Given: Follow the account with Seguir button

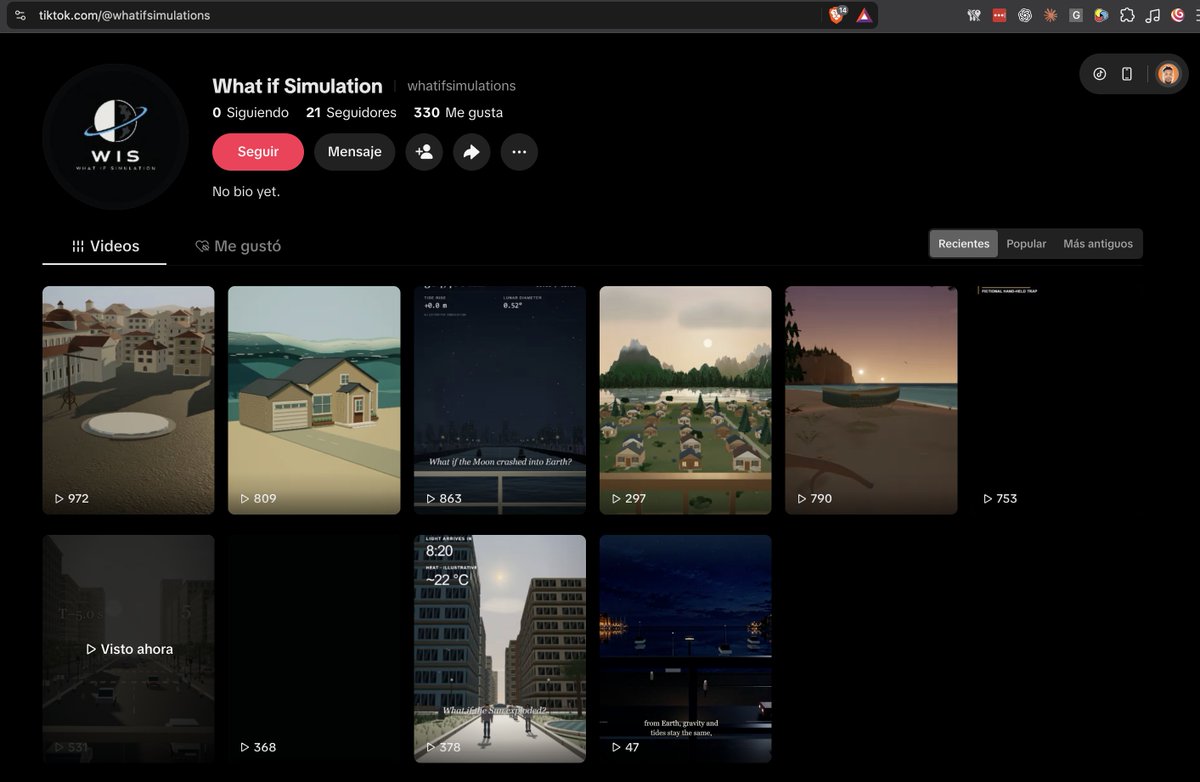Looking at the screenshot, I should pos(258,152).
